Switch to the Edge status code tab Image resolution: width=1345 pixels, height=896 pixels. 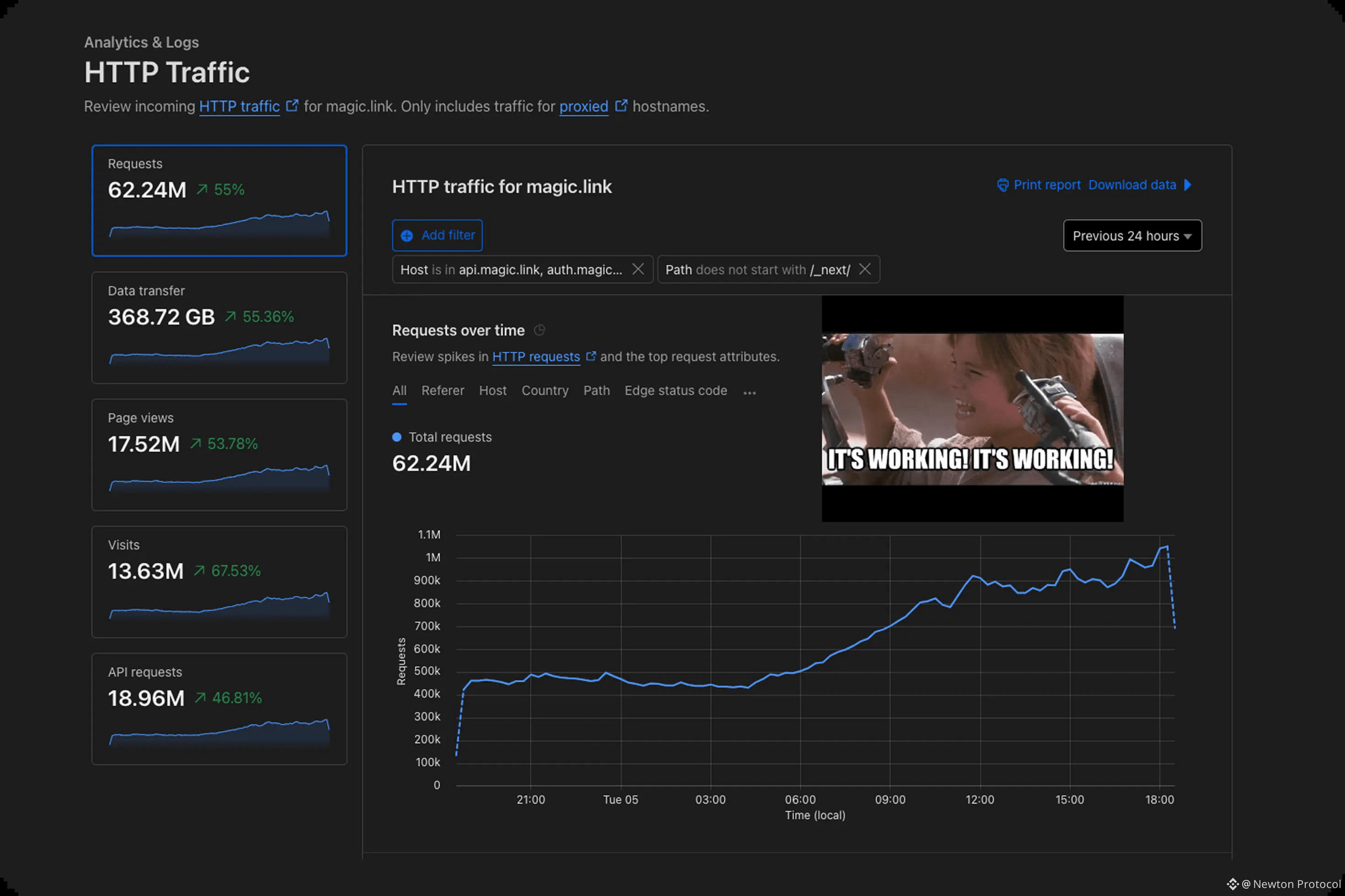point(675,391)
